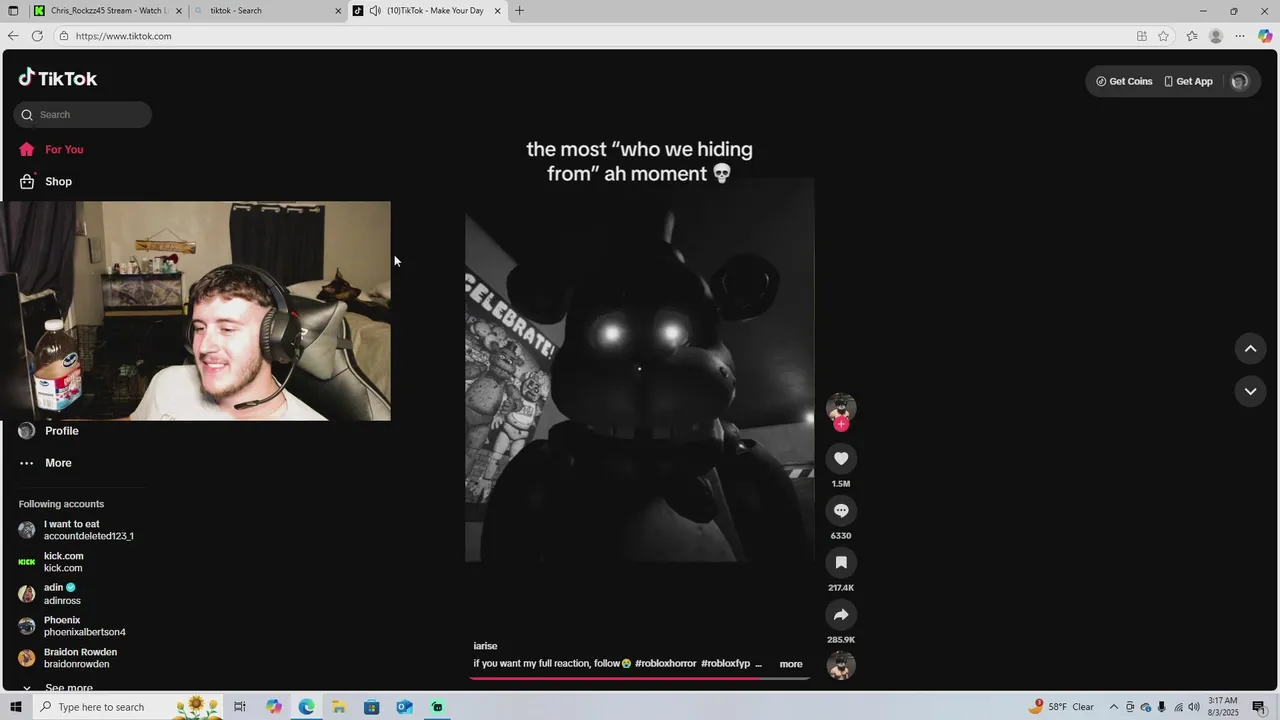
Task: Open the creator name 'iarise'
Action: tap(485, 646)
